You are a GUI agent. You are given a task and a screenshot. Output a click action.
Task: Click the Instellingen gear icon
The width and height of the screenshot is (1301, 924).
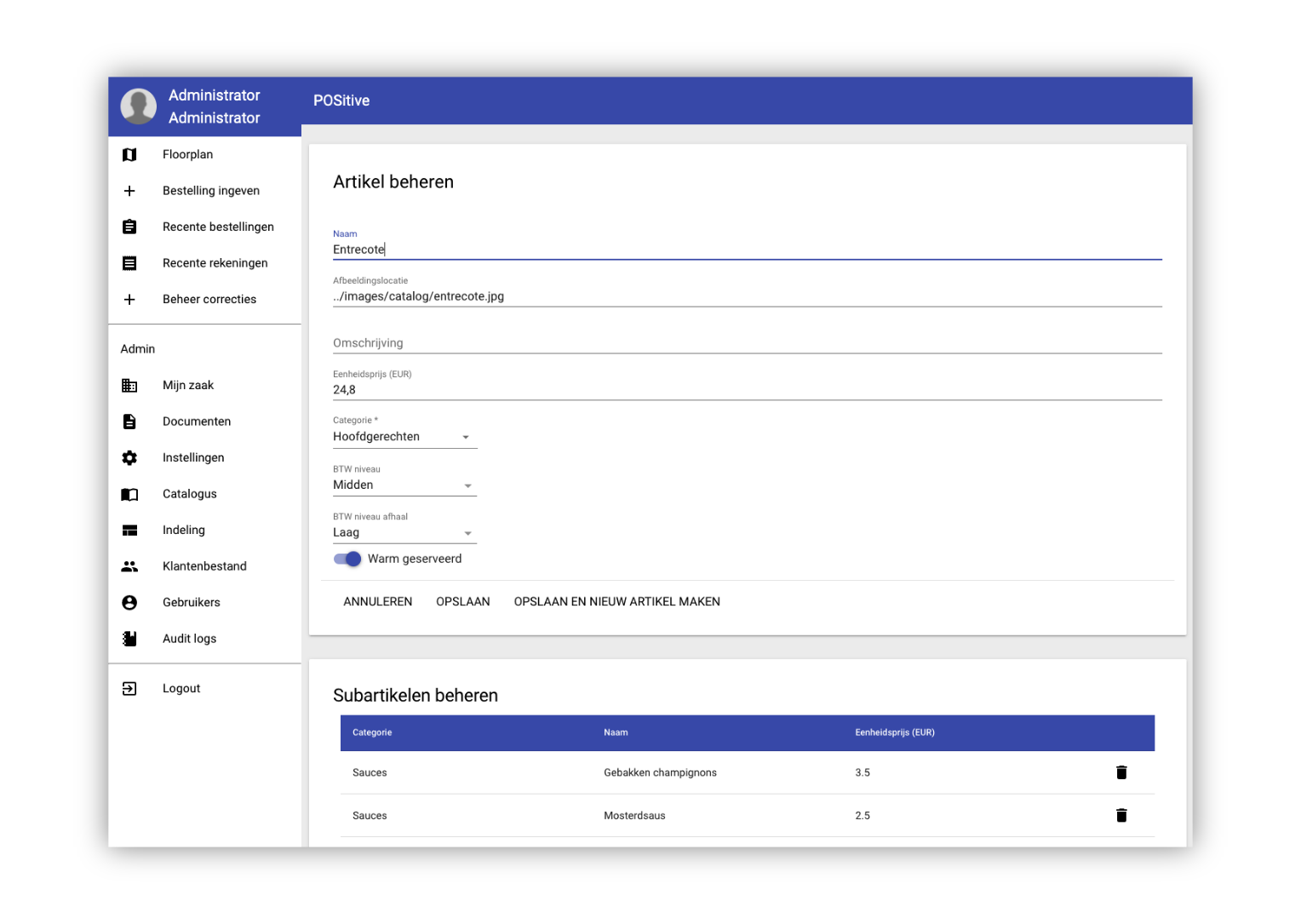pyautogui.click(x=129, y=458)
